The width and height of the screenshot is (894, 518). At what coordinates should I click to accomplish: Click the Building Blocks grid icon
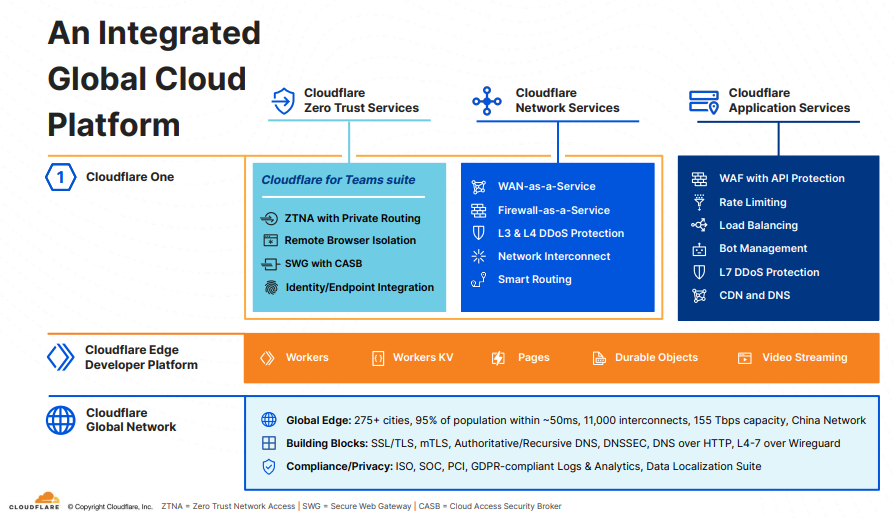(x=269, y=443)
